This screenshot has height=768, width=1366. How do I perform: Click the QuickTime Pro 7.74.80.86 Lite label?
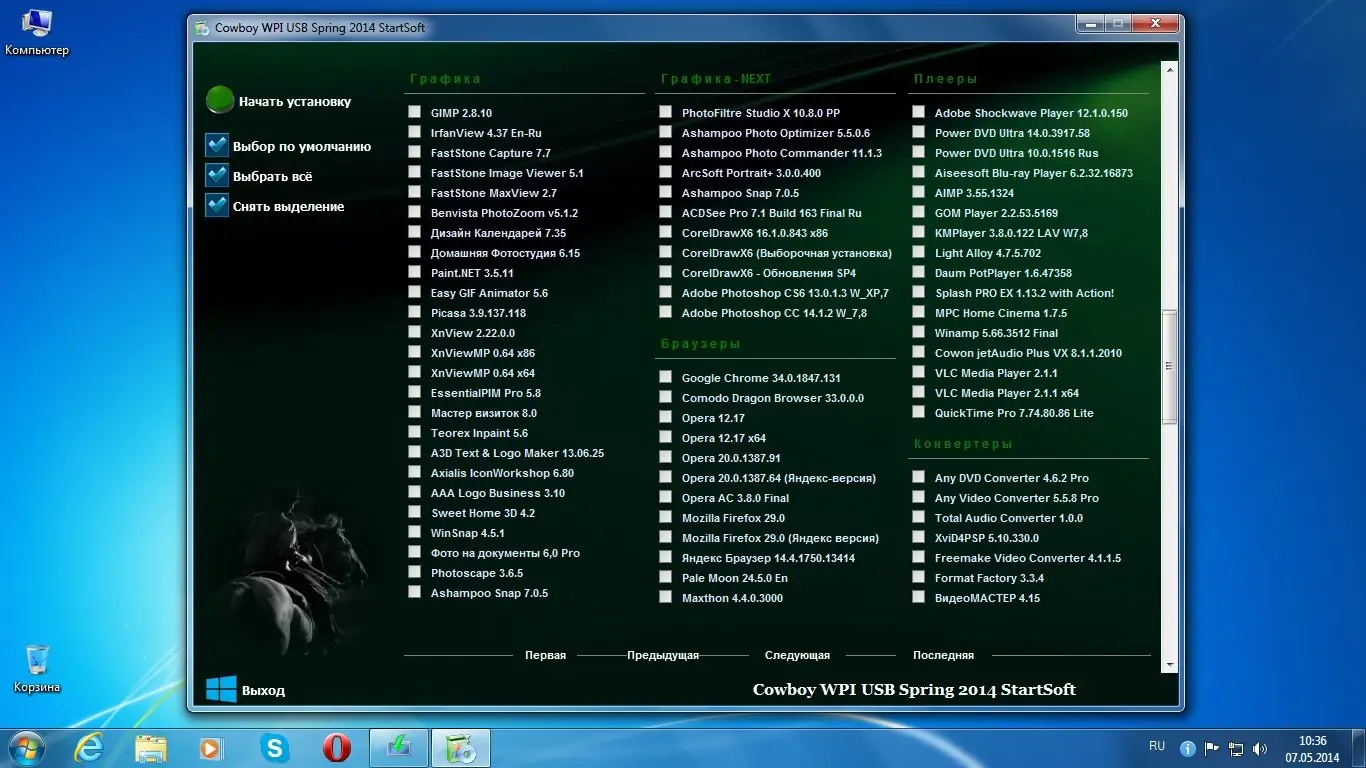click(x=1014, y=413)
